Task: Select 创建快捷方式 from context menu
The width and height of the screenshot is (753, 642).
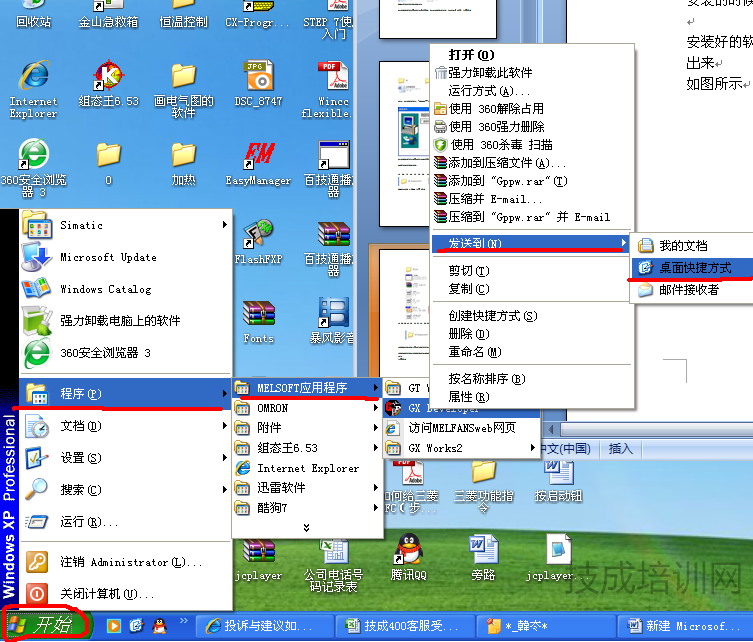Action: click(492, 316)
